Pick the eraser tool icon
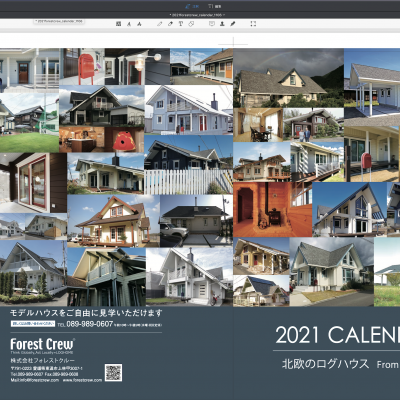The image size is (400, 400). pos(191,24)
